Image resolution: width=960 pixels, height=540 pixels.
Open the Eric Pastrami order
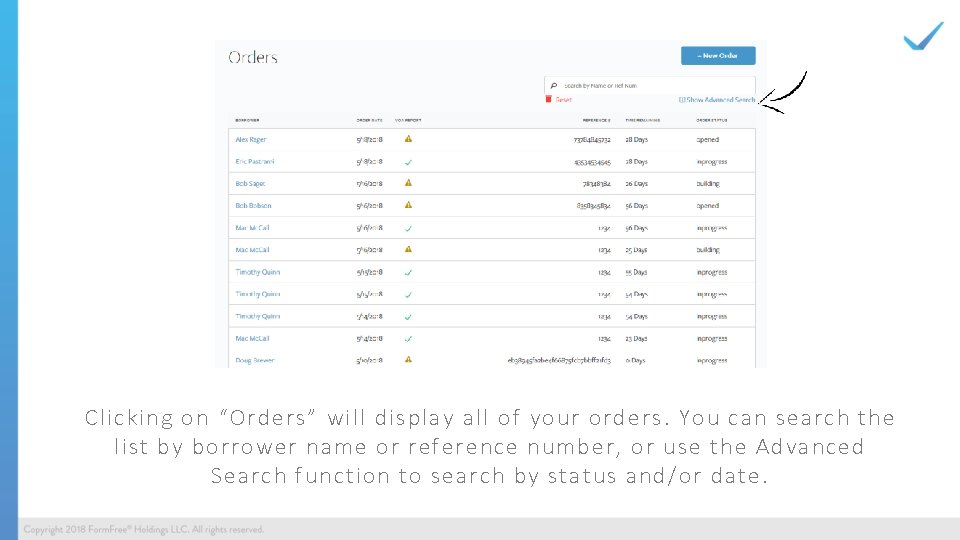255,162
